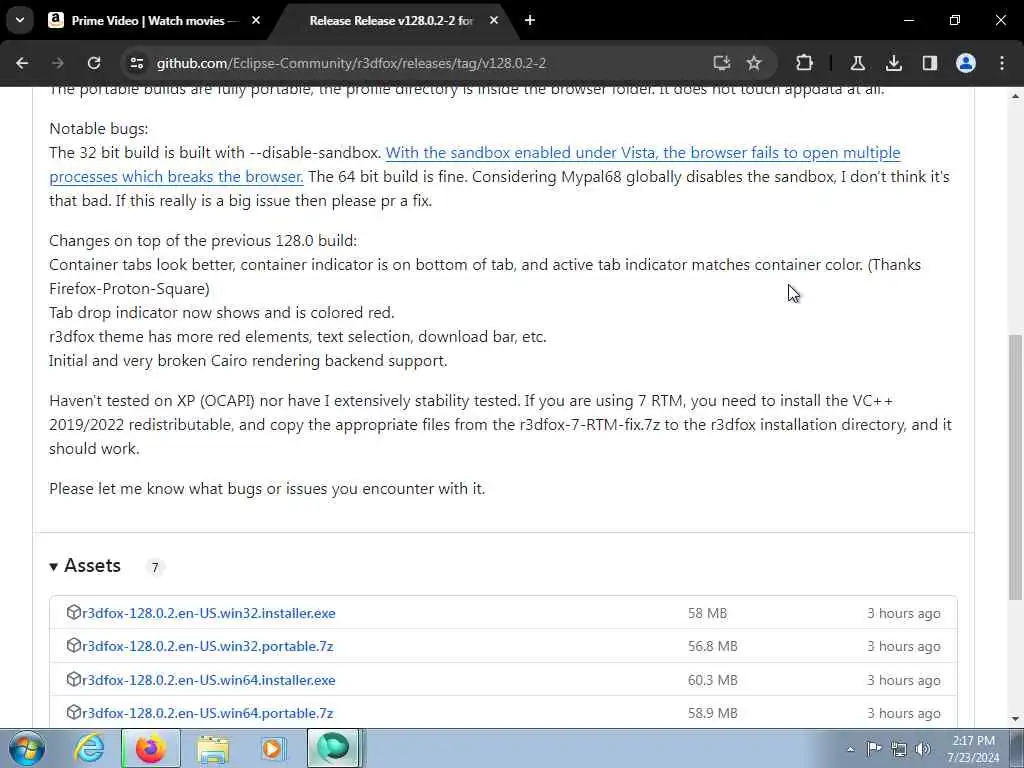Open the volume speaker tray icon
Screen dimensions: 1024x768
tap(923, 749)
